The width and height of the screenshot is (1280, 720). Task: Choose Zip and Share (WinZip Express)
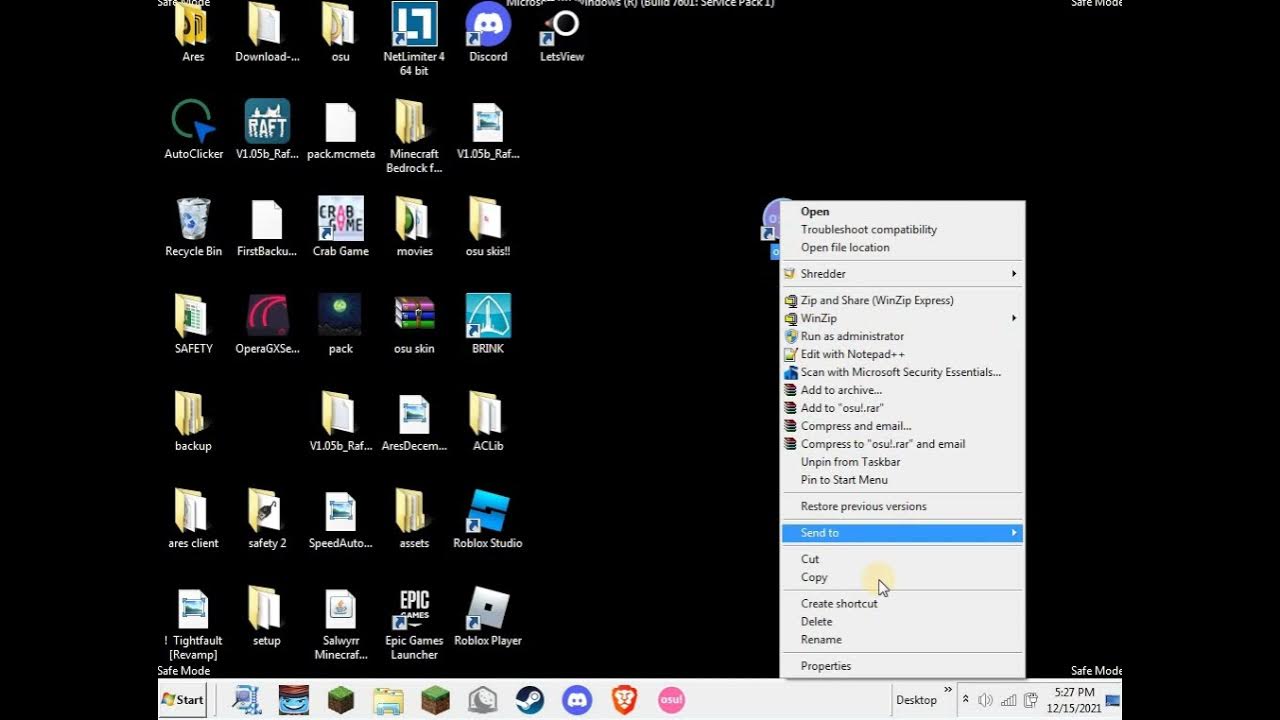coord(877,300)
